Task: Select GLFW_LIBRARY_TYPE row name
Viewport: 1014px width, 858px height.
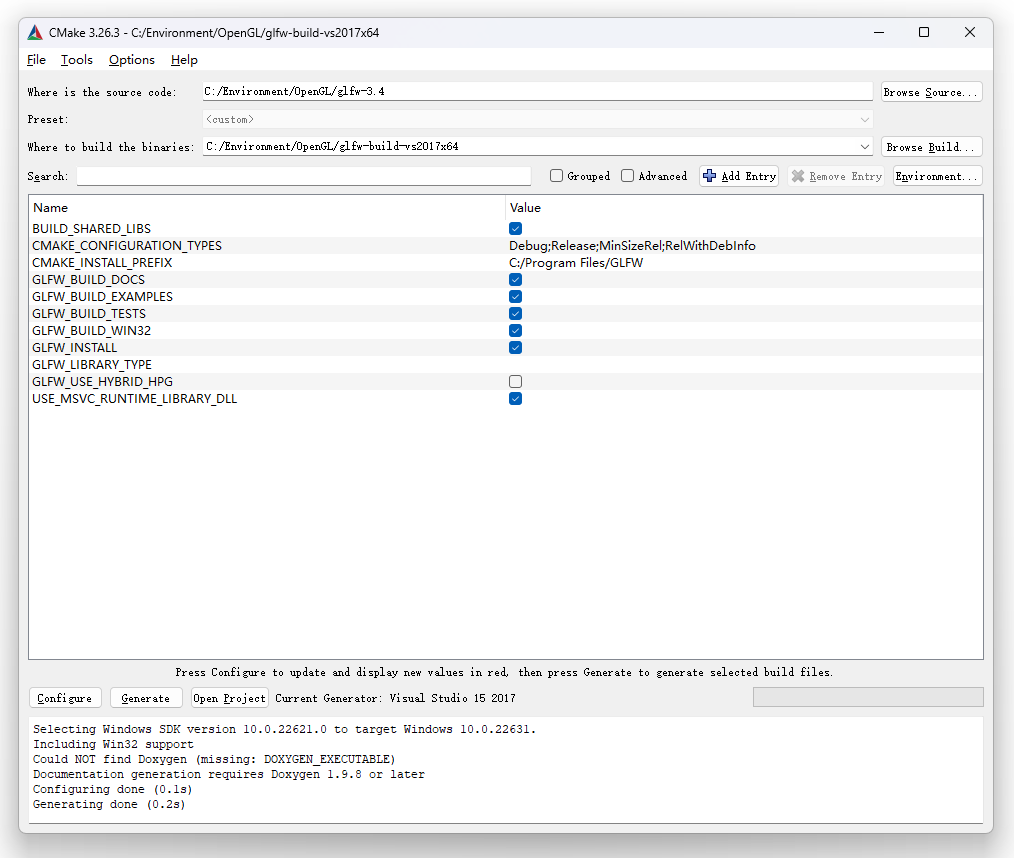Action: coord(92,365)
